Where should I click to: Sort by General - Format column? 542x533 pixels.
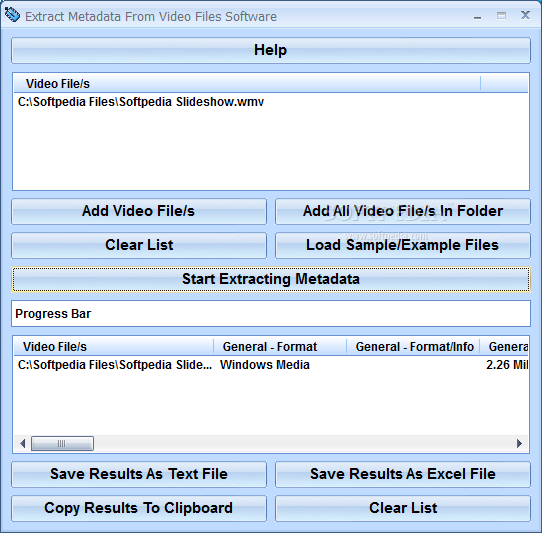(280, 347)
